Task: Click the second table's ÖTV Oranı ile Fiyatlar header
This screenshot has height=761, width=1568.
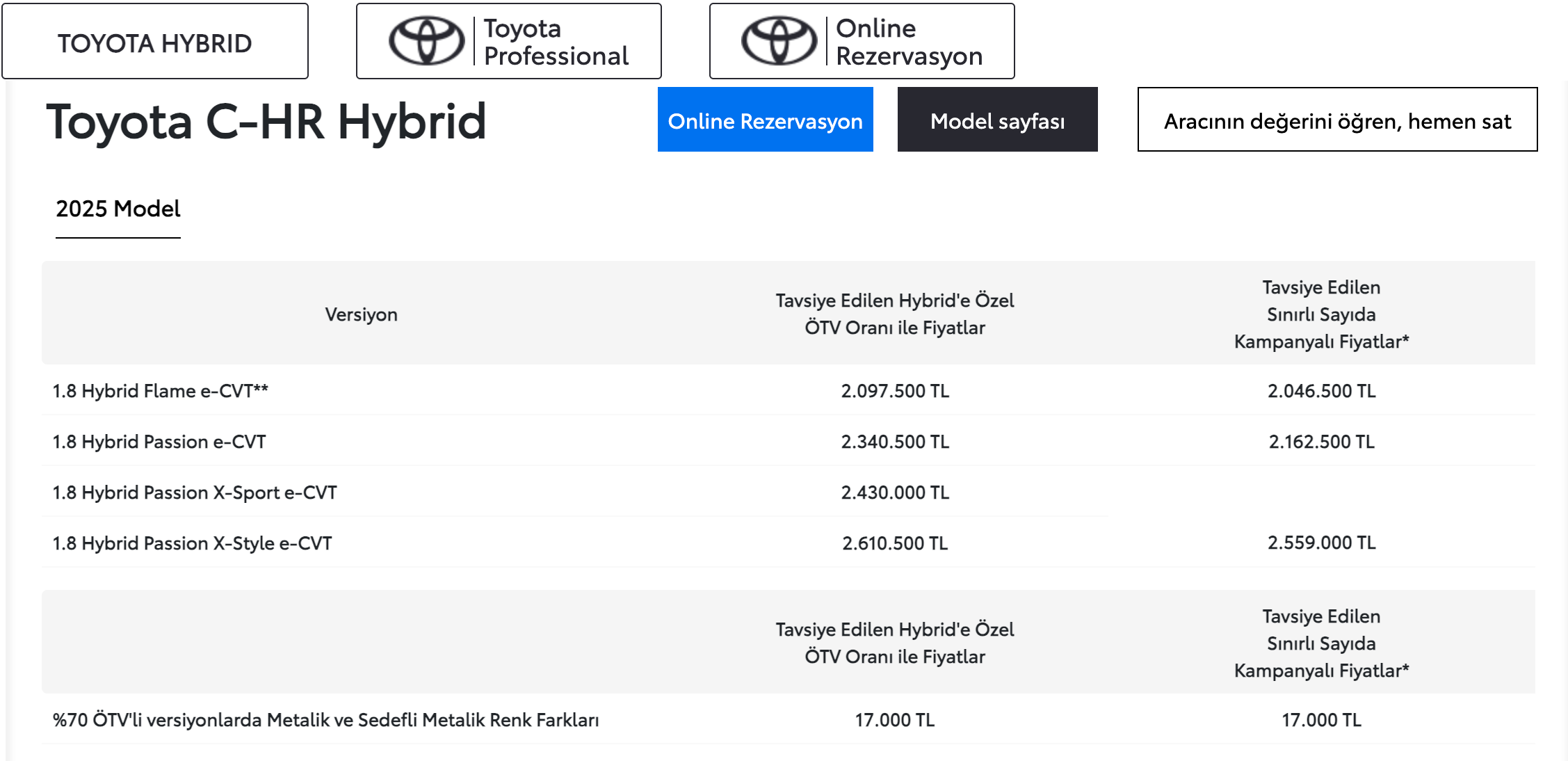Action: (895, 643)
